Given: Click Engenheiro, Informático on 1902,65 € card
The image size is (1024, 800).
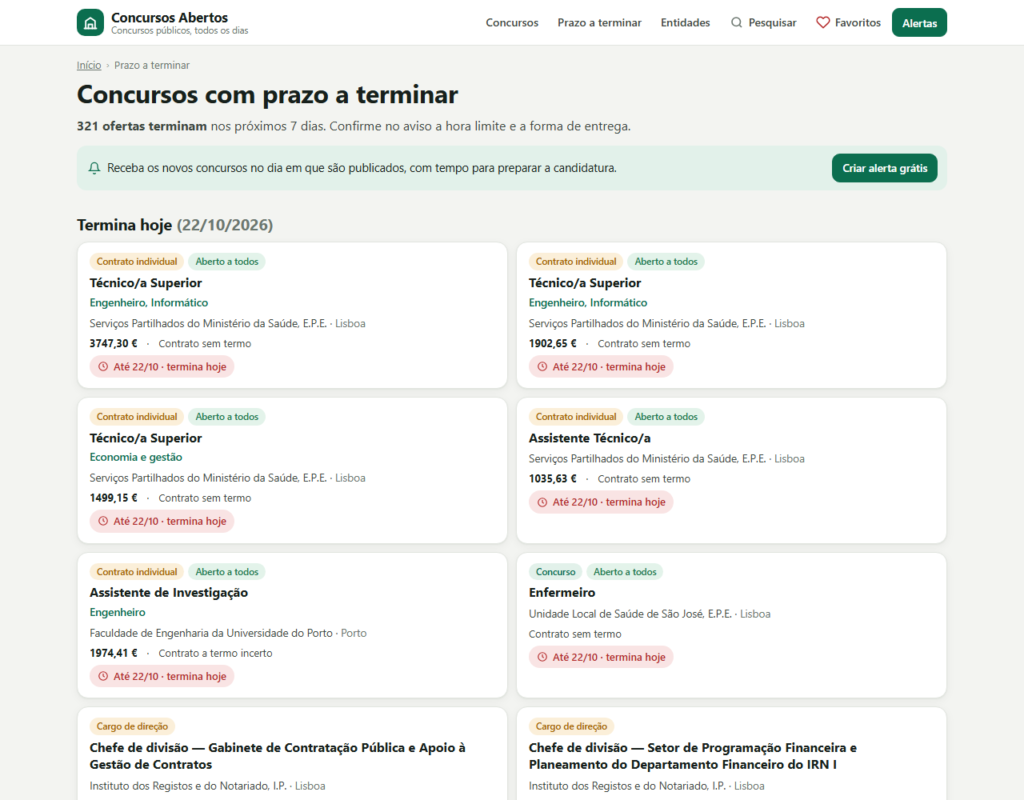Looking at the screenshot, I should pyautogui.click(x=588, y=303).
